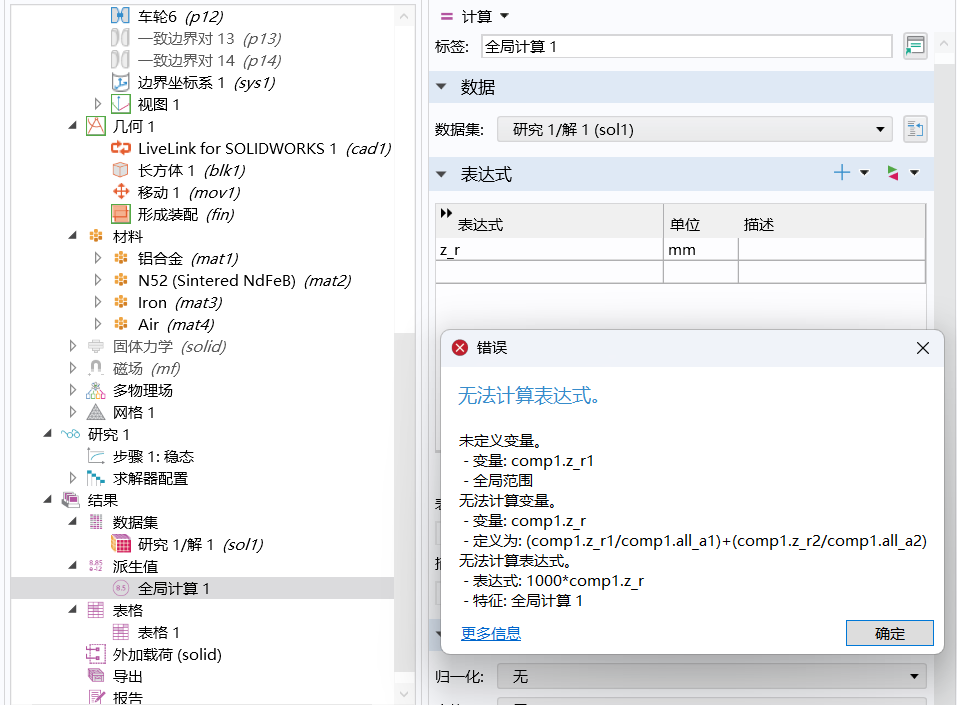Click the 多物理场 icon
Image resolution: width=957 pixels, height=705 pixels.
pyautogui.click(x=96, y=390)
